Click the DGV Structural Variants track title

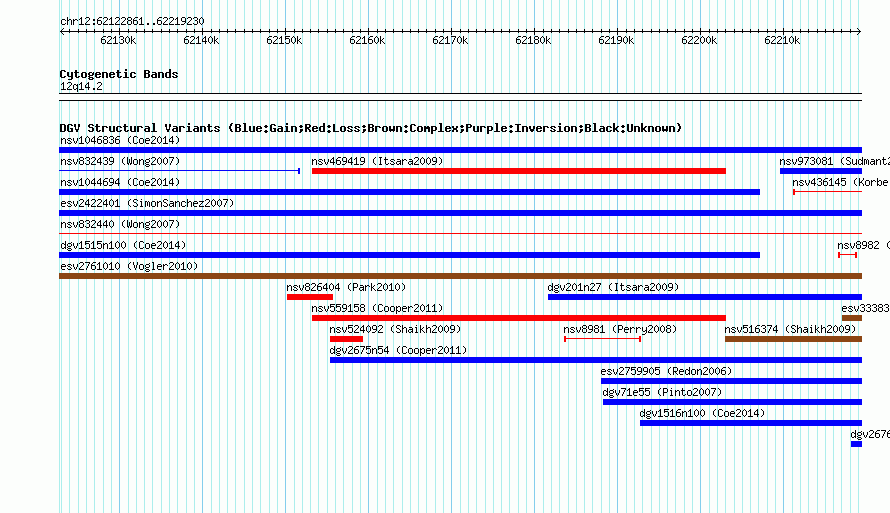(371, 128)
